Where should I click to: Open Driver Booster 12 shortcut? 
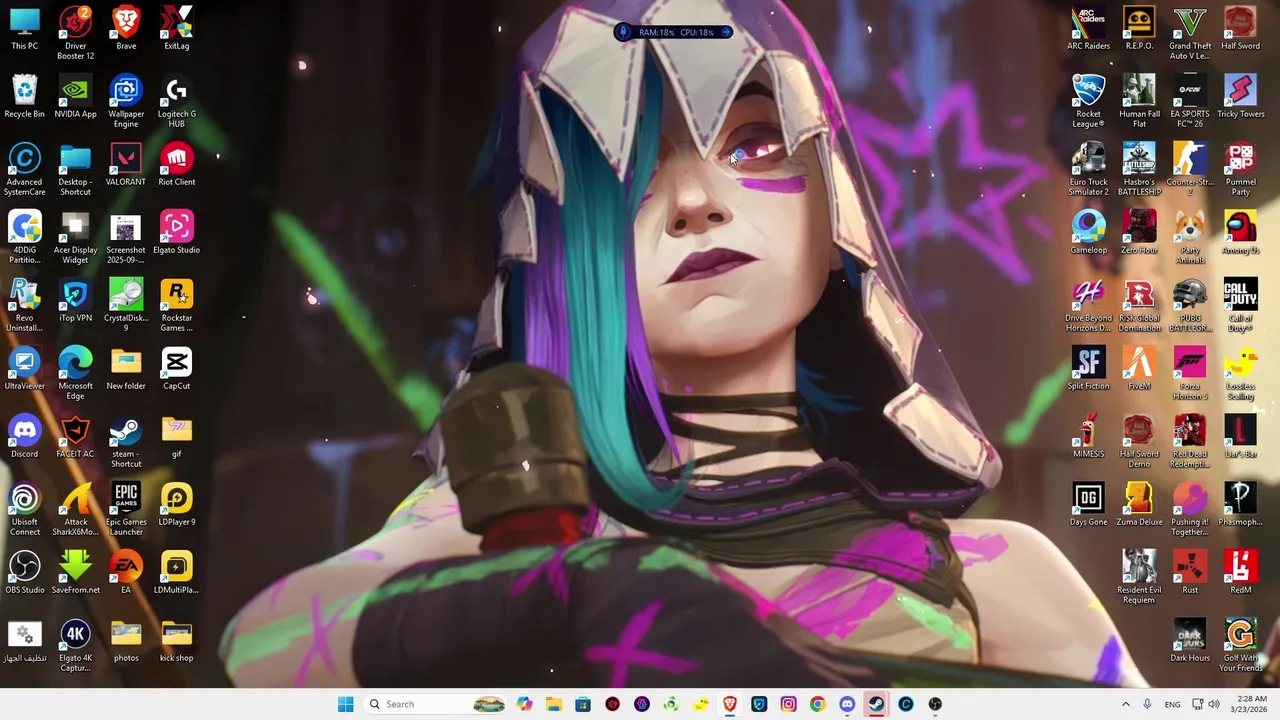point(75,33)
